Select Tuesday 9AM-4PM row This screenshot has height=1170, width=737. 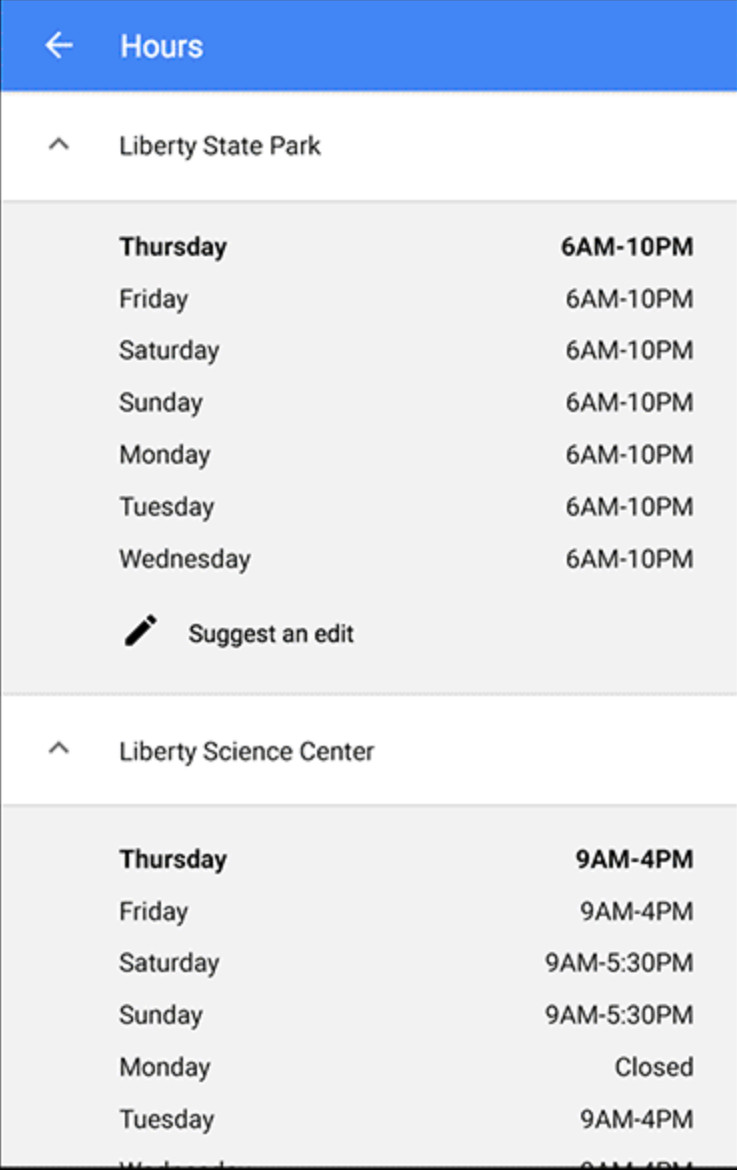(405, 1120)
